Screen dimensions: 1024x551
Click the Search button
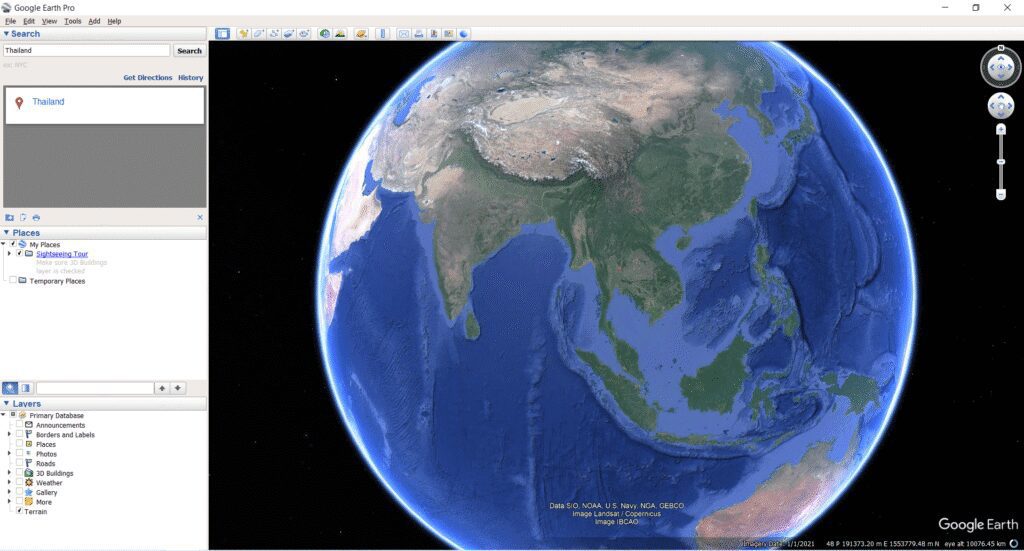click(x=189, y=50)
